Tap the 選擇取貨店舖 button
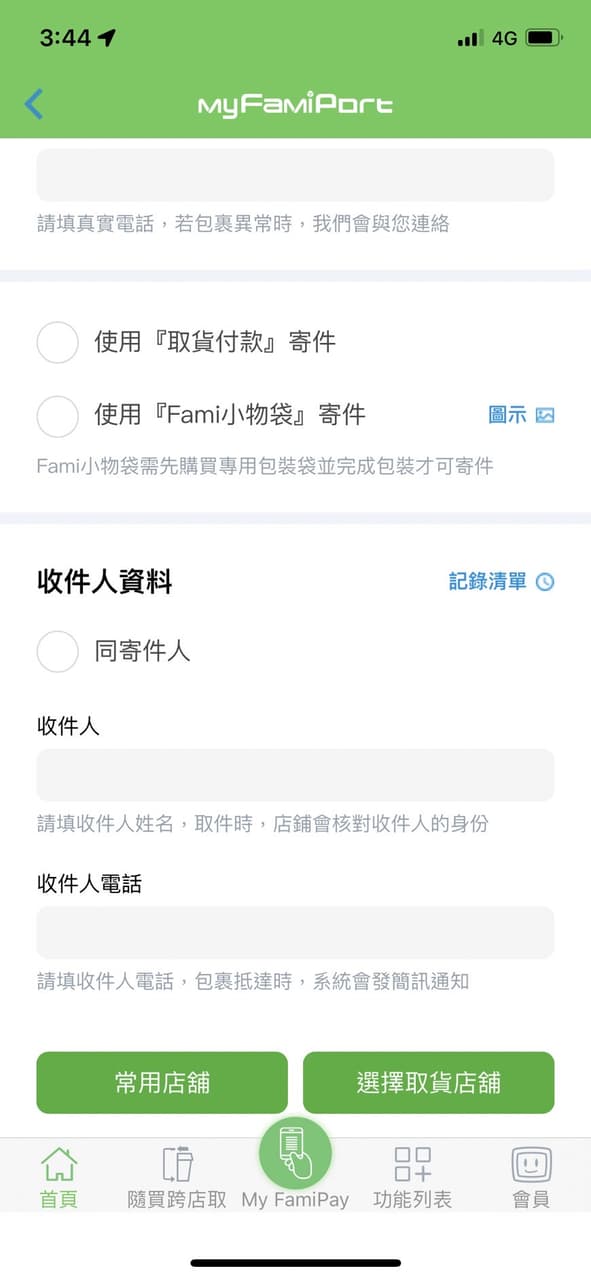The width and height of the screenshot is (591, 1279). (x=430, y=1082)
